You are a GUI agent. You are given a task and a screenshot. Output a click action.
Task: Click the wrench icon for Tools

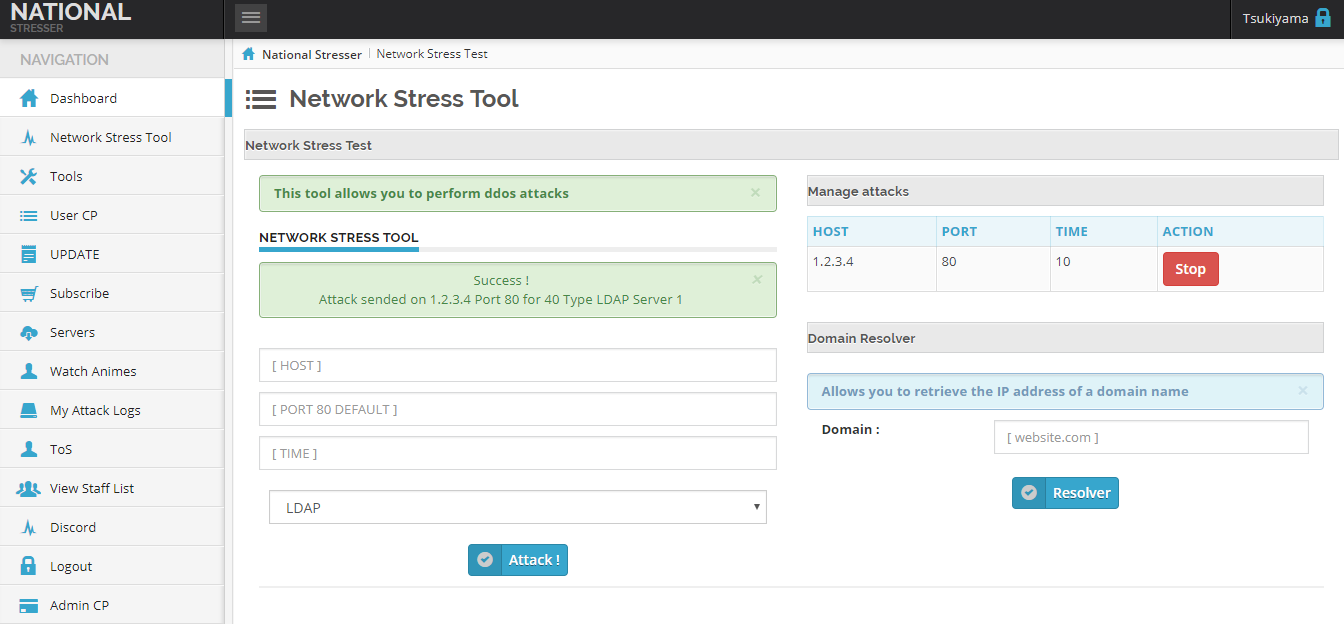29,176
